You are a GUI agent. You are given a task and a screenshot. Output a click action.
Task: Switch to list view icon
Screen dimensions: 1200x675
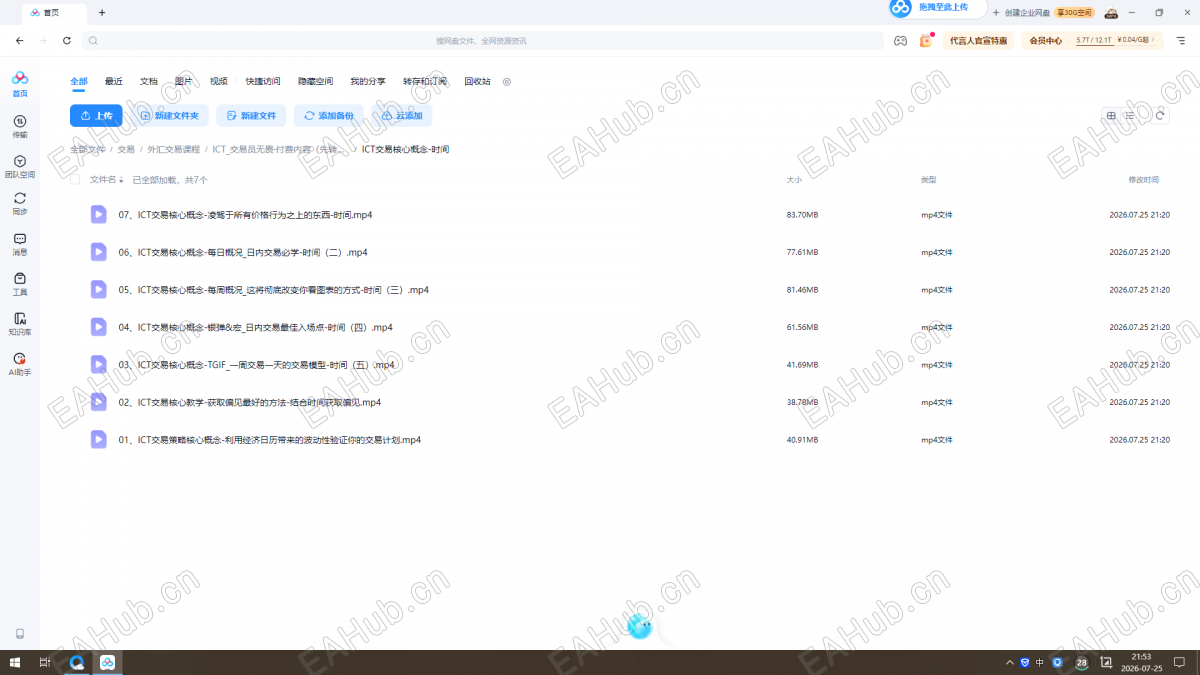pos(1130,115)
